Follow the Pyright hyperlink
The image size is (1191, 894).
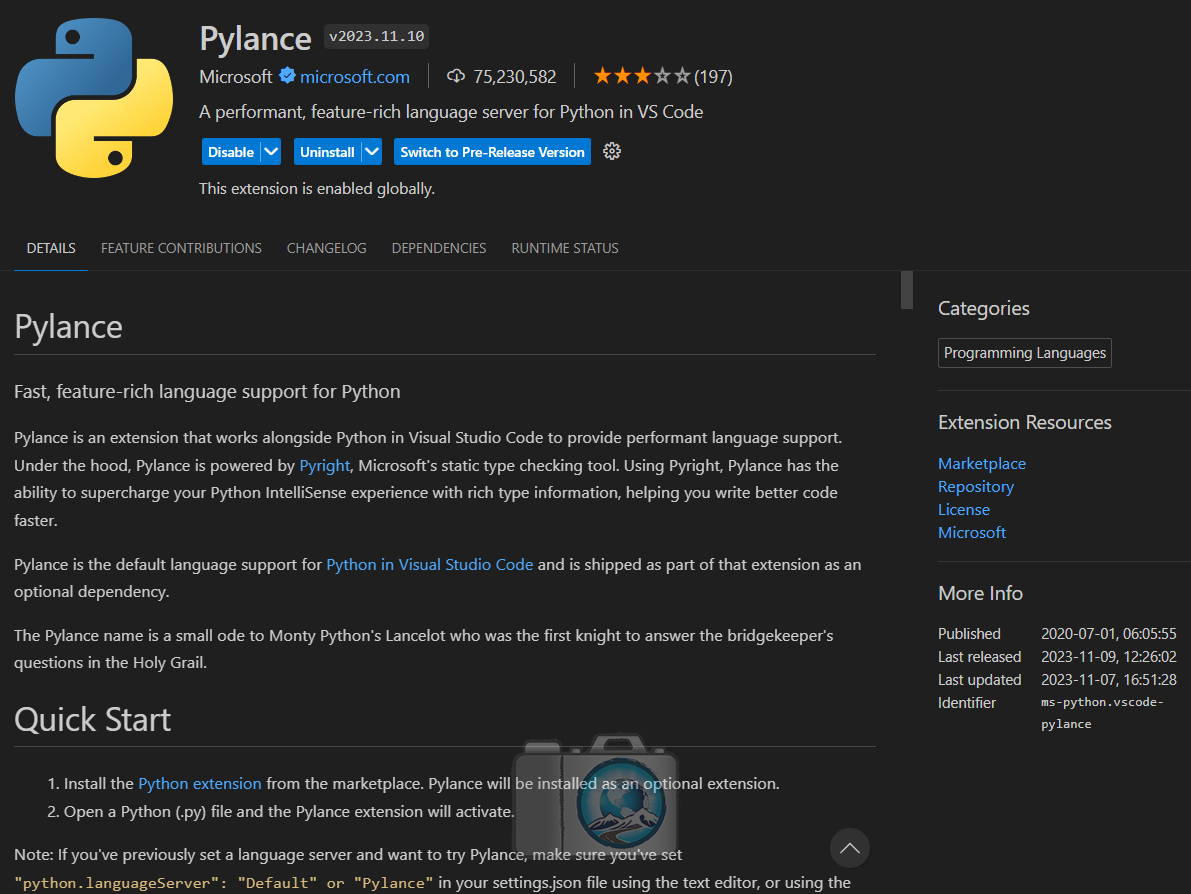[325, 466]
